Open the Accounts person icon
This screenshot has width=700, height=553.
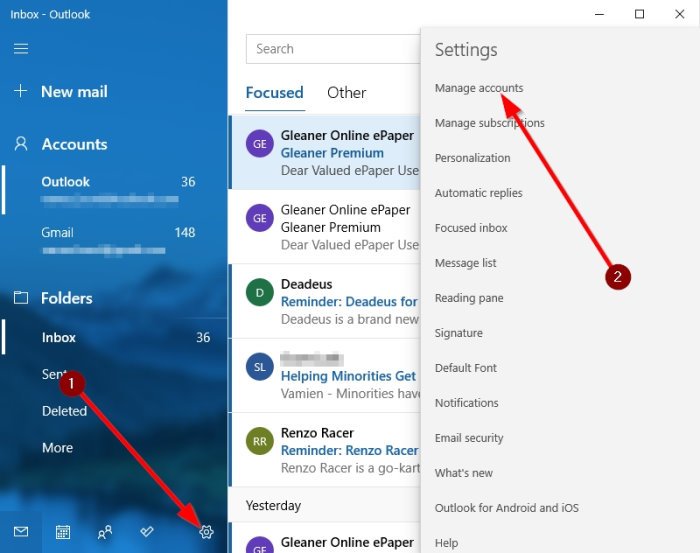[x=21, y=144]
